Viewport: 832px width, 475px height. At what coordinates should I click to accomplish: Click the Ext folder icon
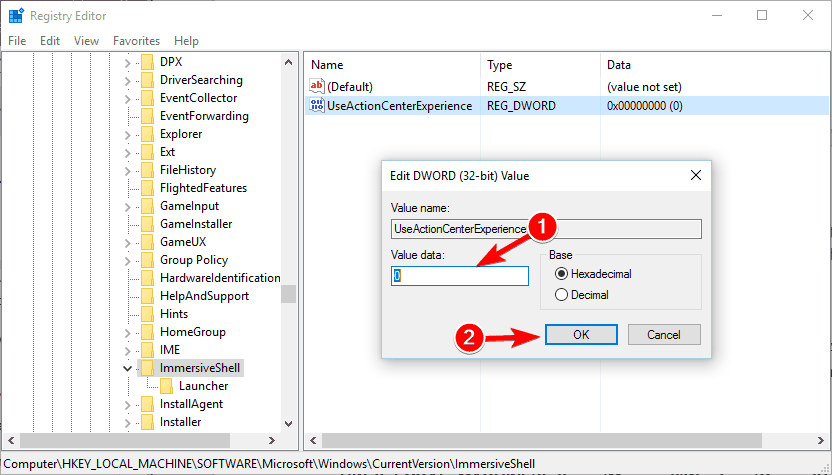coord(148,152)
